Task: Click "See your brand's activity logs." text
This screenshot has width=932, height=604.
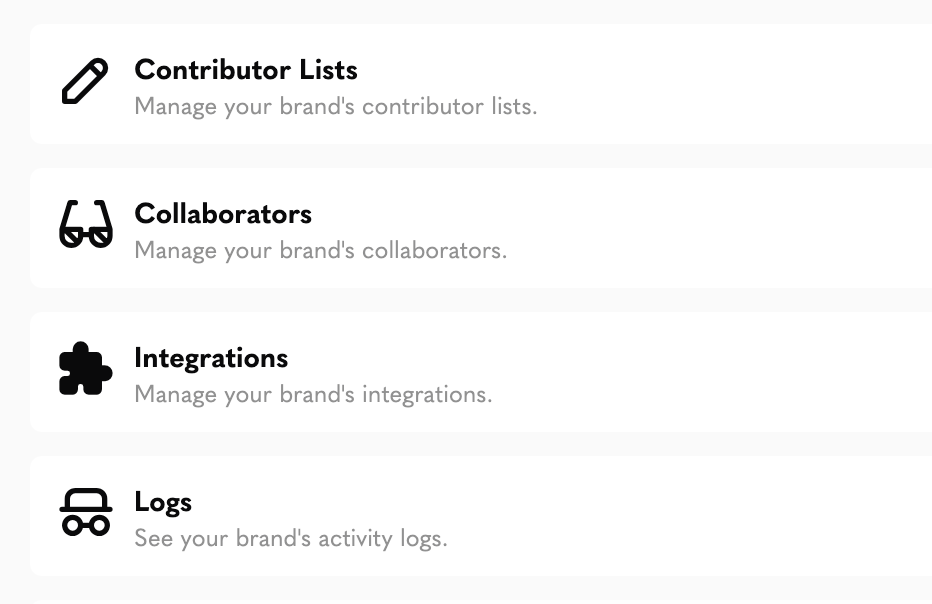Action: coord(291,539)
